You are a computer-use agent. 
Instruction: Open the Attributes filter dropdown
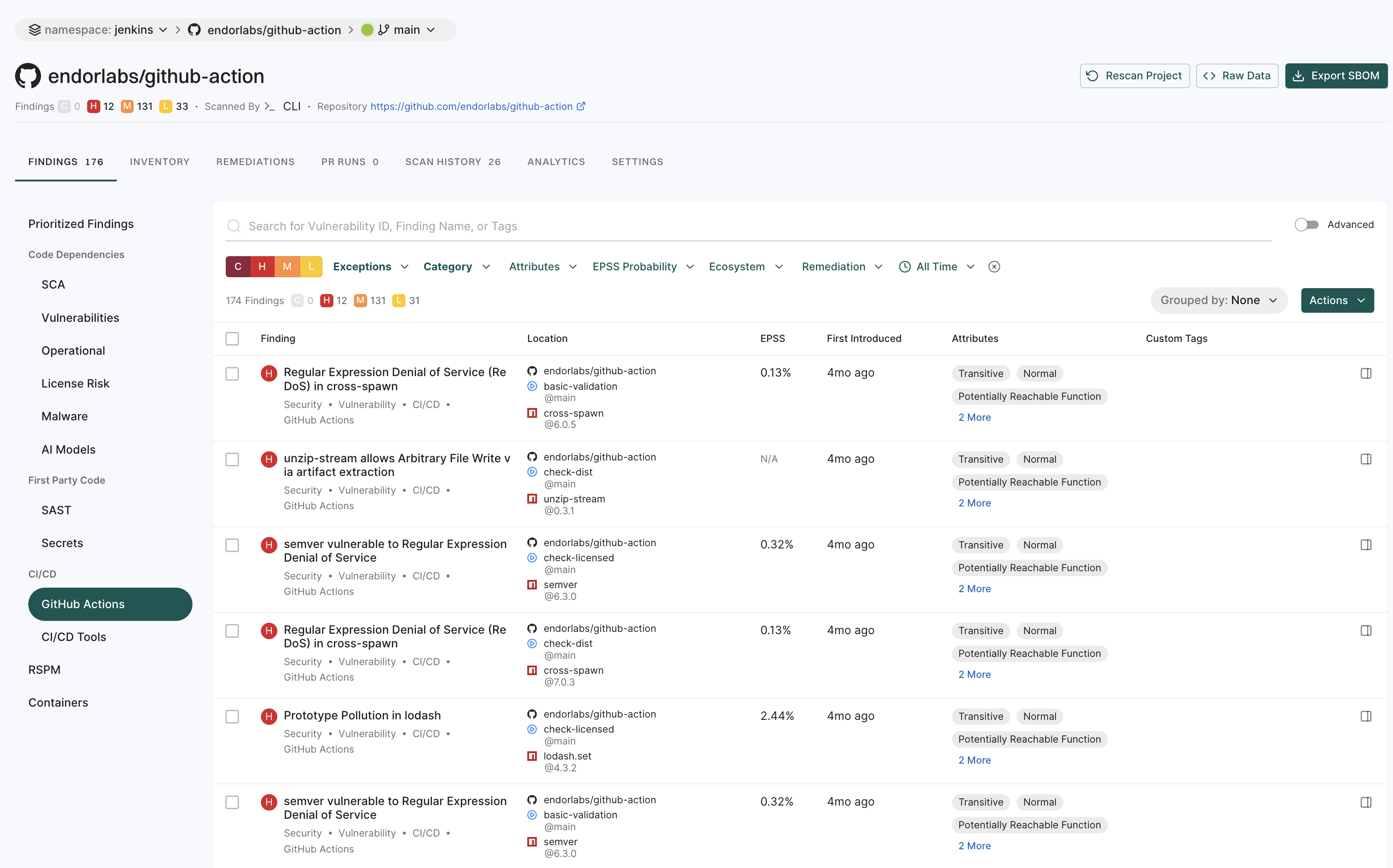click(x=543, y=266)
